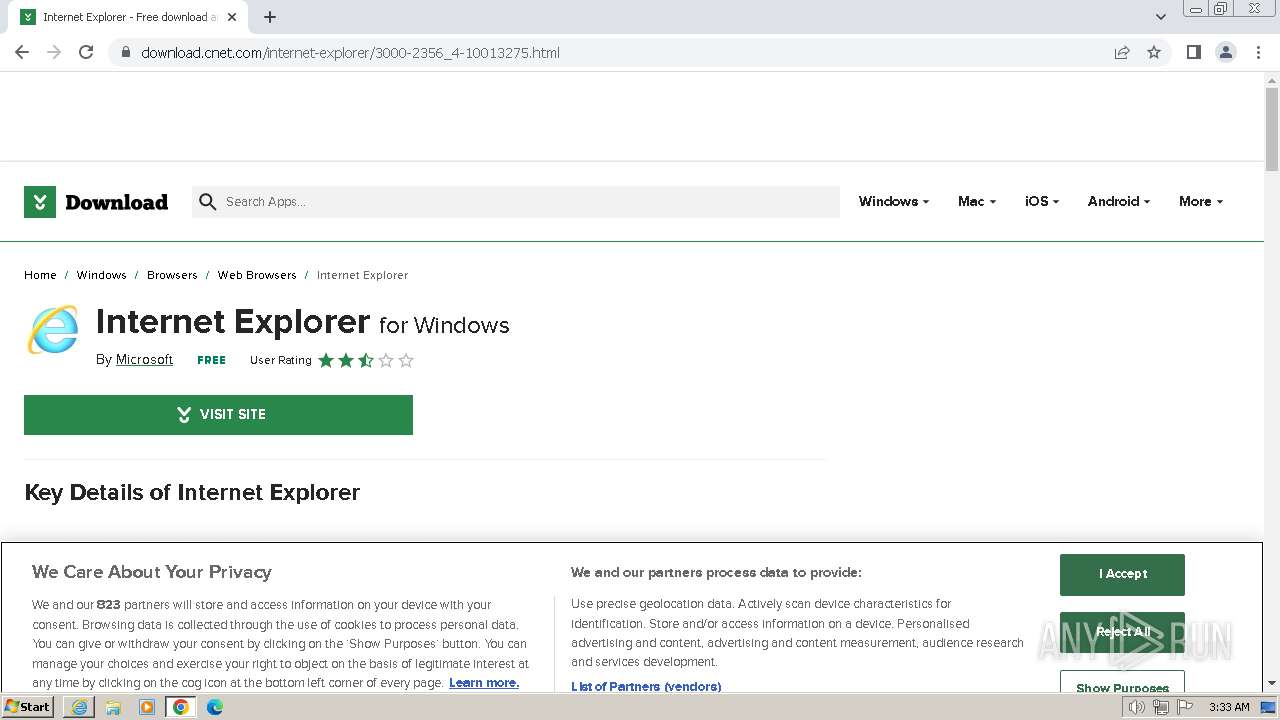Screen dimensions: 1280x720
Task: Open the Chrome profile avatar menu
Action: [1225, 52]
